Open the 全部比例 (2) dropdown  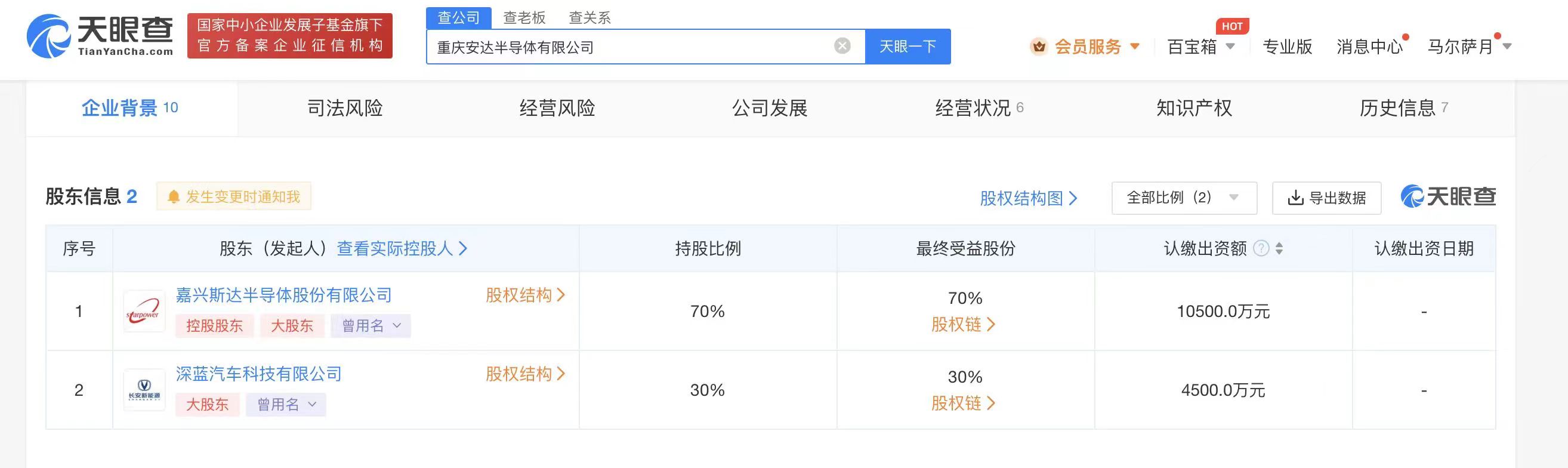tap(1184, 198)
